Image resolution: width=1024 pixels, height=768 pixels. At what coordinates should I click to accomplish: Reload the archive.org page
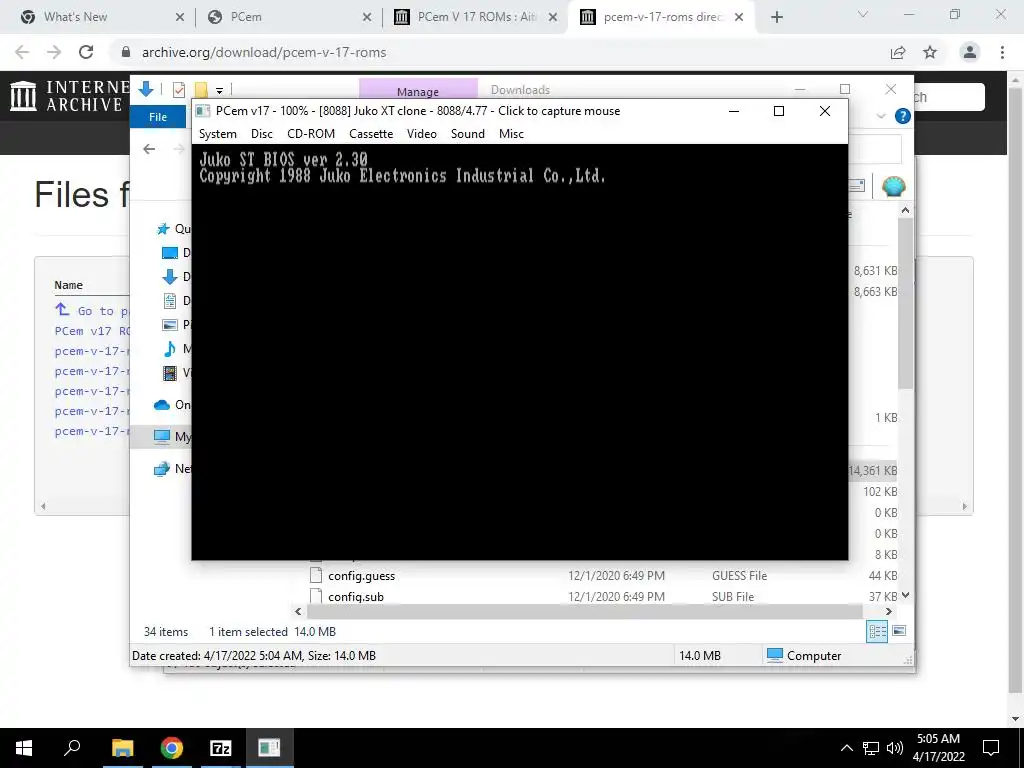click(86, 52)
